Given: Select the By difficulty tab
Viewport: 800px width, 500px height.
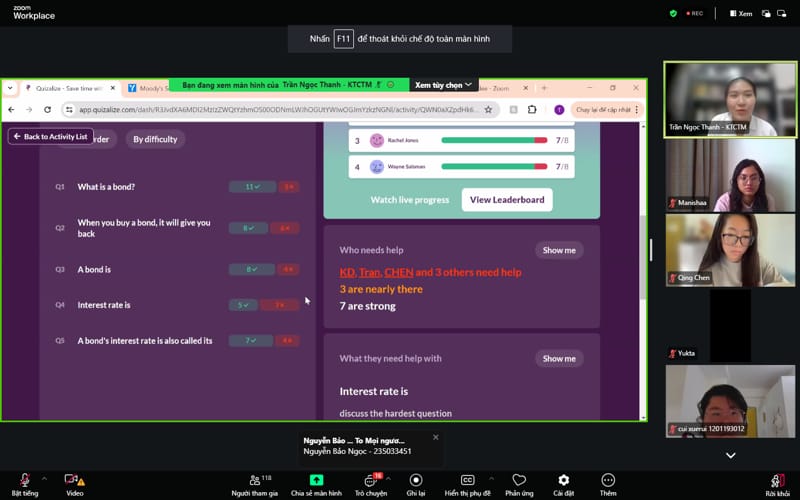Looking at the screenshot, I should coord(155,139).
